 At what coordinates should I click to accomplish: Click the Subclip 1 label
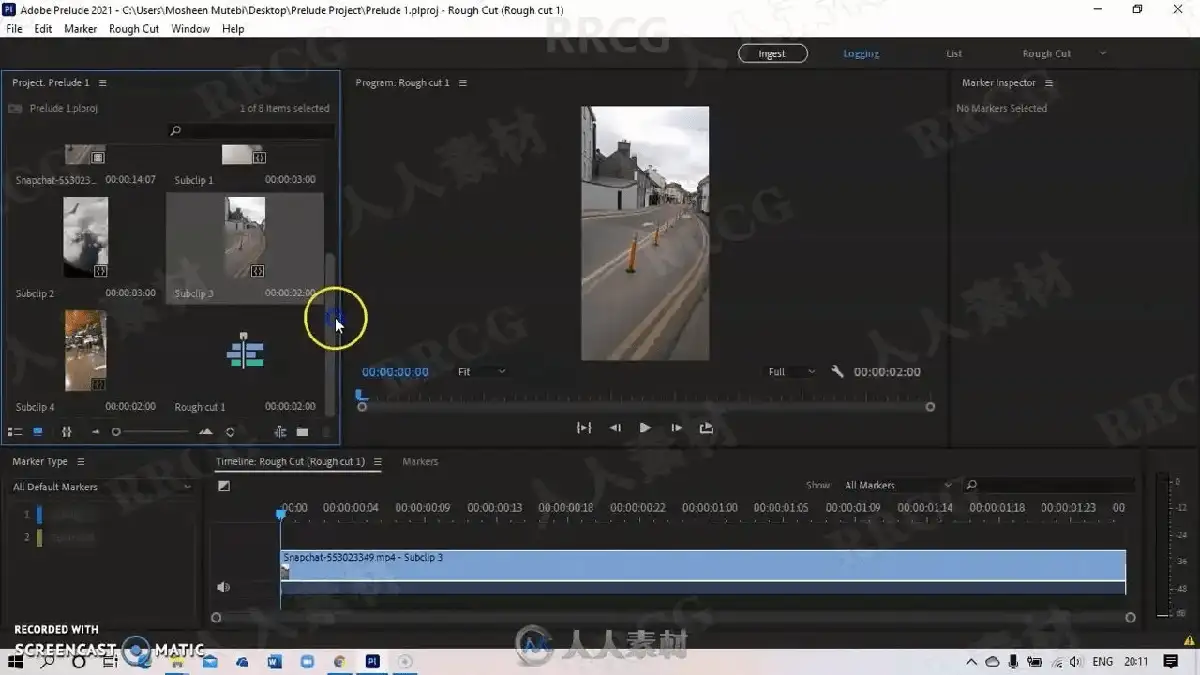193,180
